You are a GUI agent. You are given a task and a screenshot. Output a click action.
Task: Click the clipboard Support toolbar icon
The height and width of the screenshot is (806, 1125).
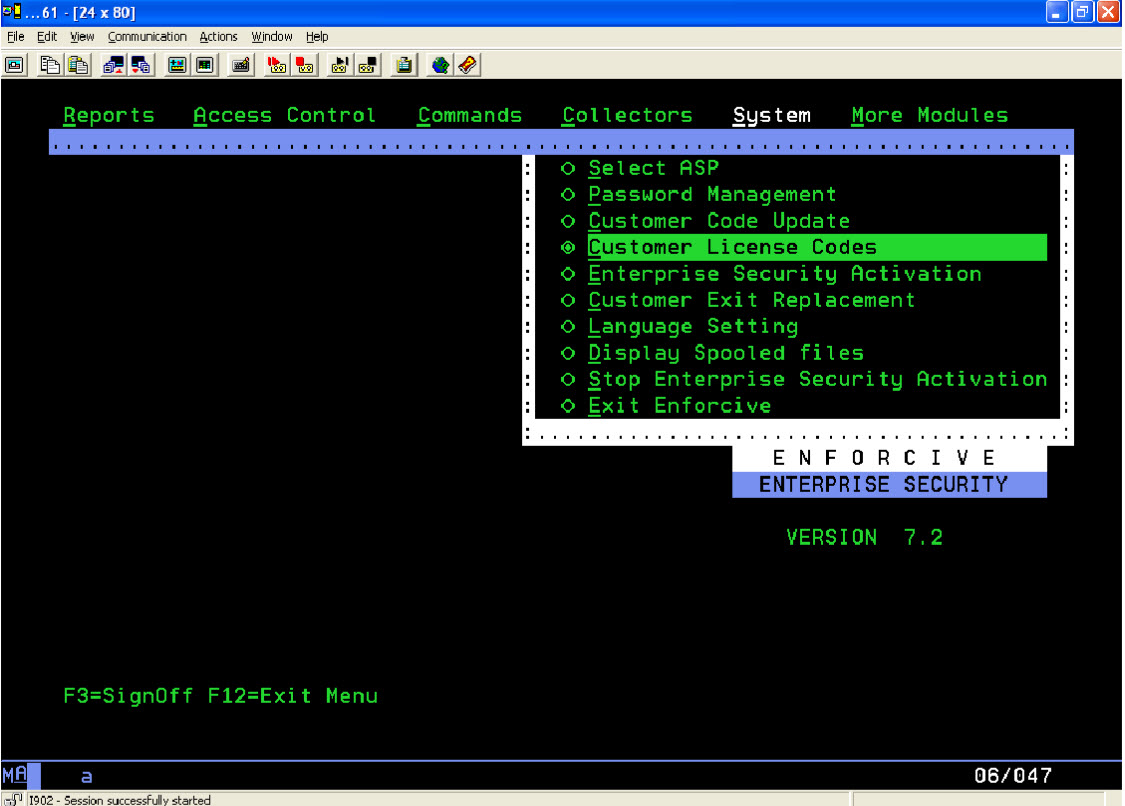pyautogui.click(x=404, y=65)
